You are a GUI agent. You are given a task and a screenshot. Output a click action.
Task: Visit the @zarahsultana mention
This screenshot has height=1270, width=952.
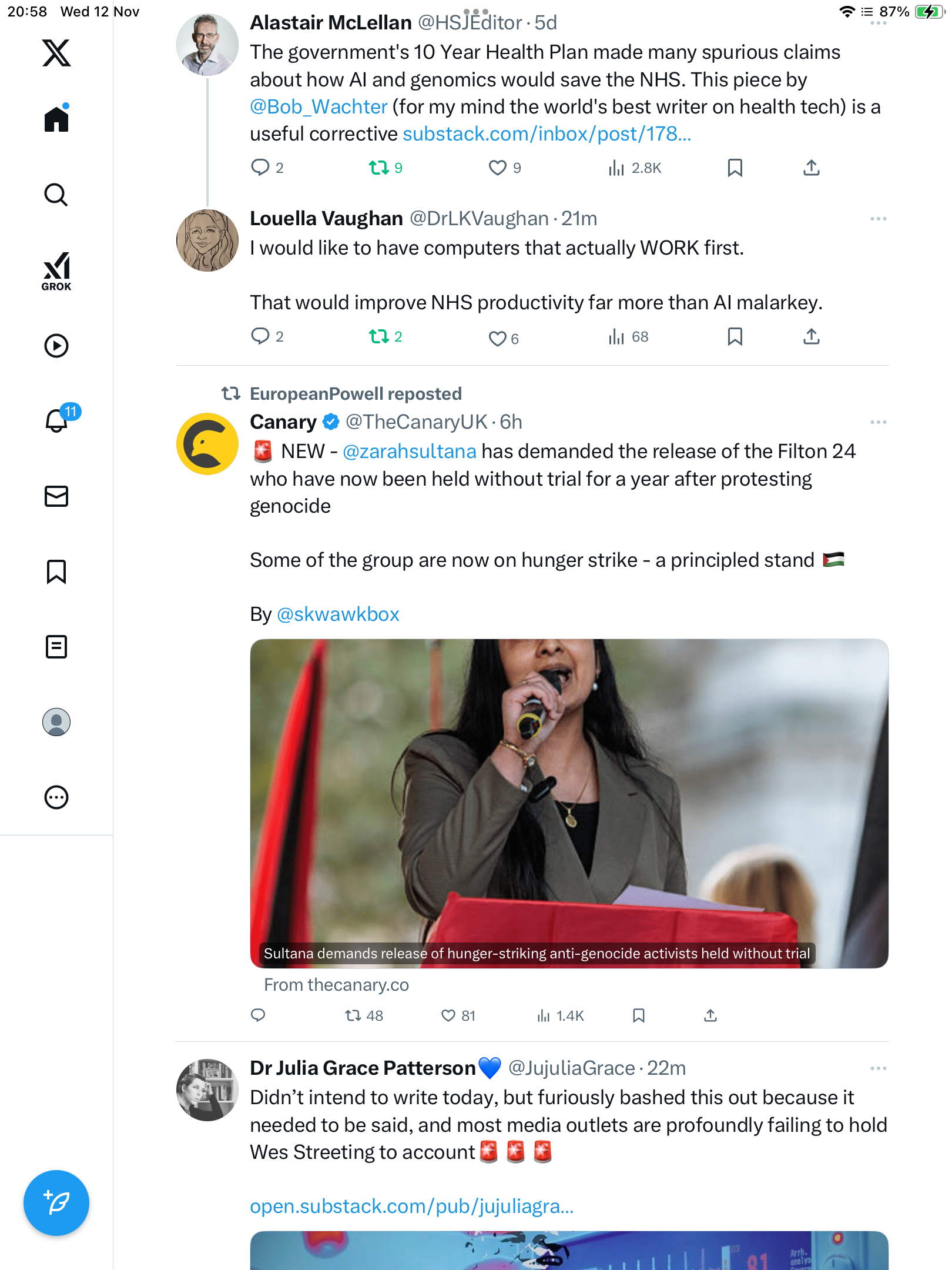(x=409, y=452)
